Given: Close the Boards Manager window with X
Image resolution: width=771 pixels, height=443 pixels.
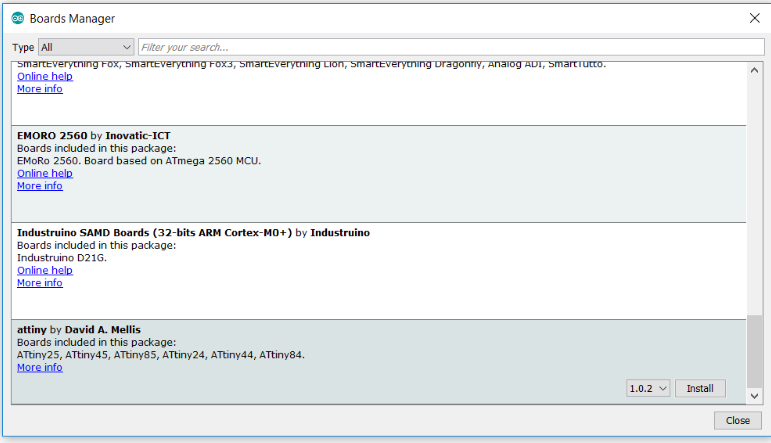Looking at the screenshot, I should click(755, 18).
